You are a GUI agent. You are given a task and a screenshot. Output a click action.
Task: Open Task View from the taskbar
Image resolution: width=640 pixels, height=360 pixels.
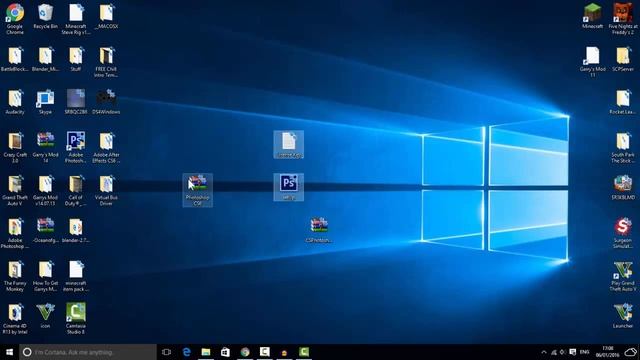166,352
